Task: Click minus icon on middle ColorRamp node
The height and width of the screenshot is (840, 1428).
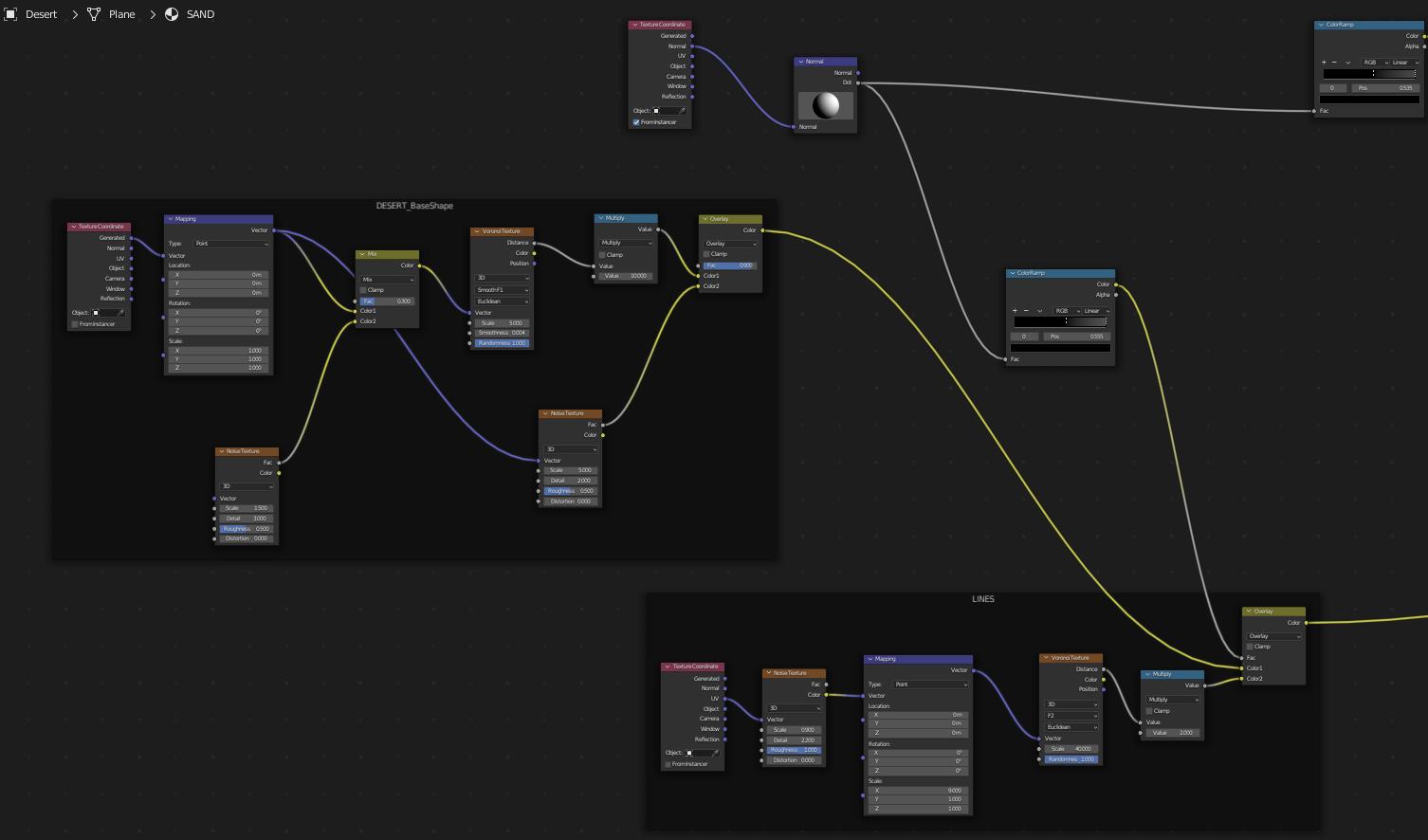Action: (x=1026, y=311)
